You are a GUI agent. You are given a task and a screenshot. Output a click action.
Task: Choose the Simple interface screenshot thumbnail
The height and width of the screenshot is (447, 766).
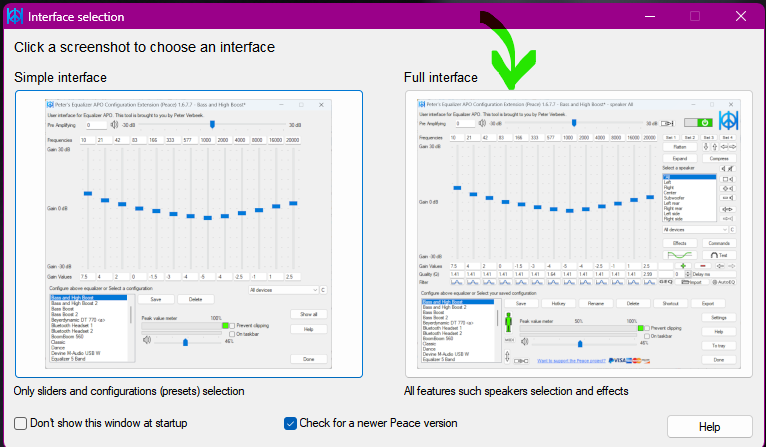tap(189, 234)
